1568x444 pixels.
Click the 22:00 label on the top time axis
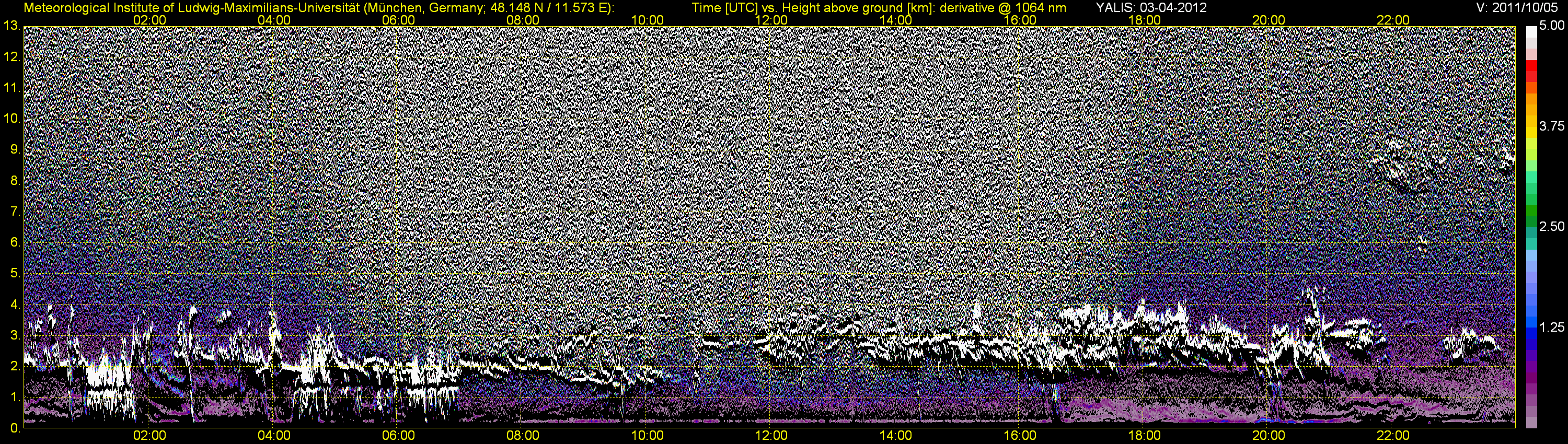(x=1393, y=20)
